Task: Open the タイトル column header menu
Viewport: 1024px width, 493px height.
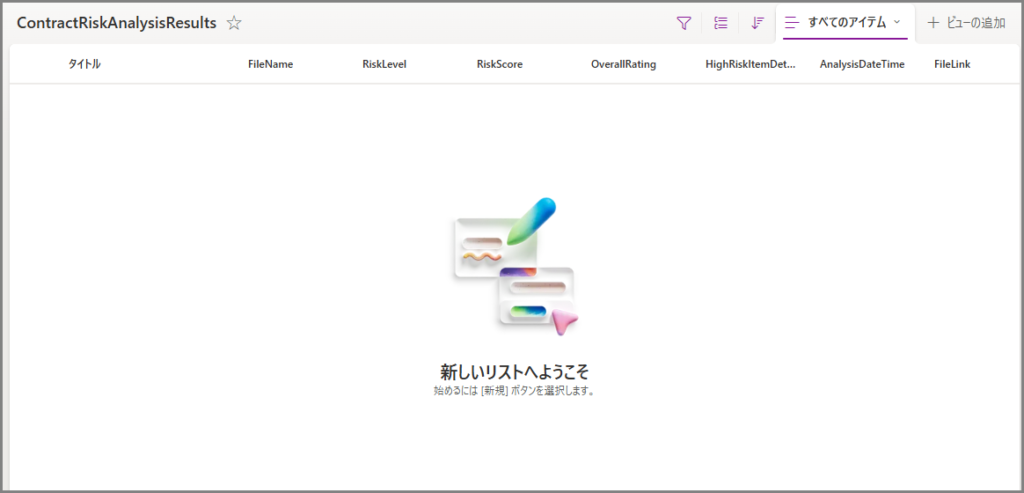Action: [x=84, y=65]
